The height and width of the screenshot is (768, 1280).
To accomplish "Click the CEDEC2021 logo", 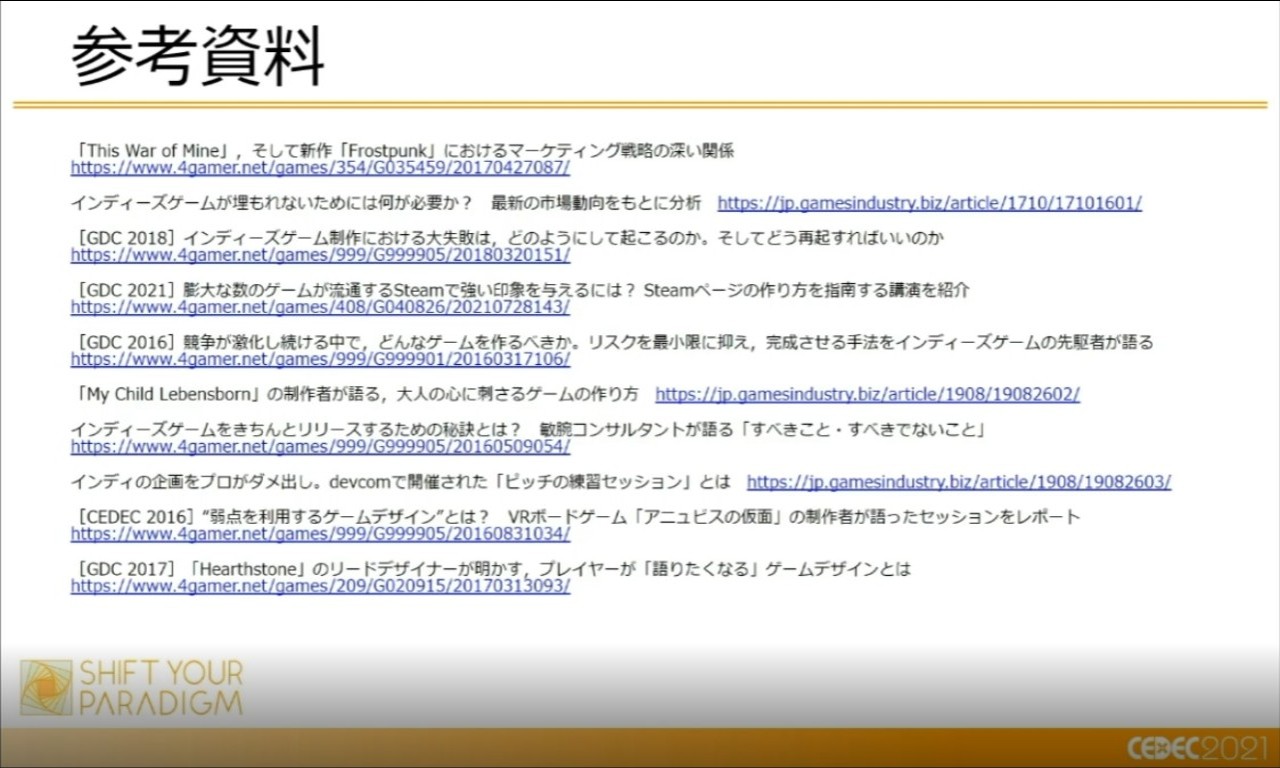I will point(1197,748).
